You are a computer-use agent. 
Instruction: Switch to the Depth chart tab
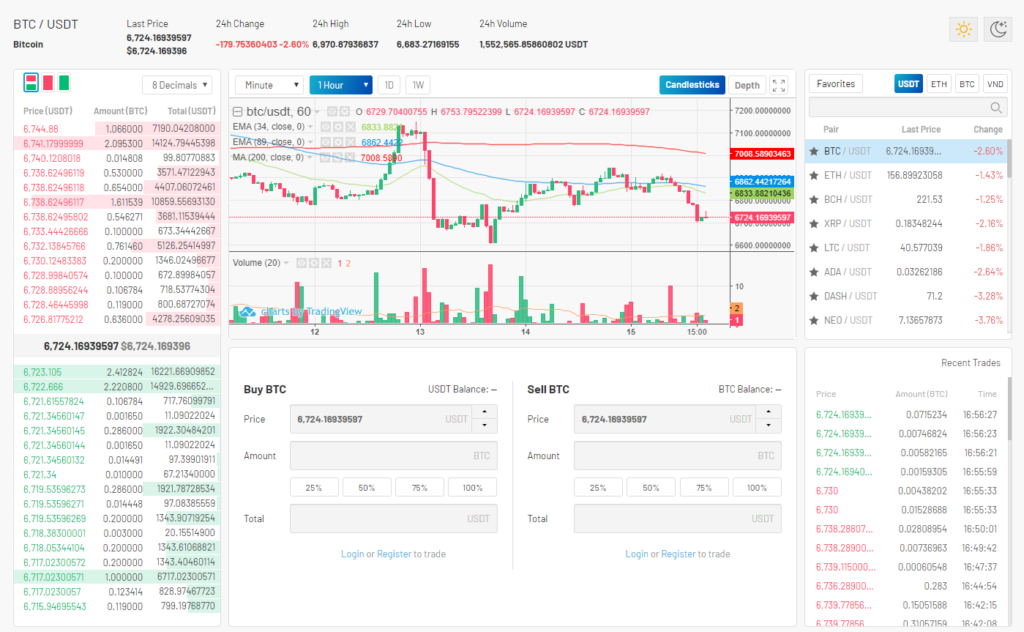(x=746, y=85)
